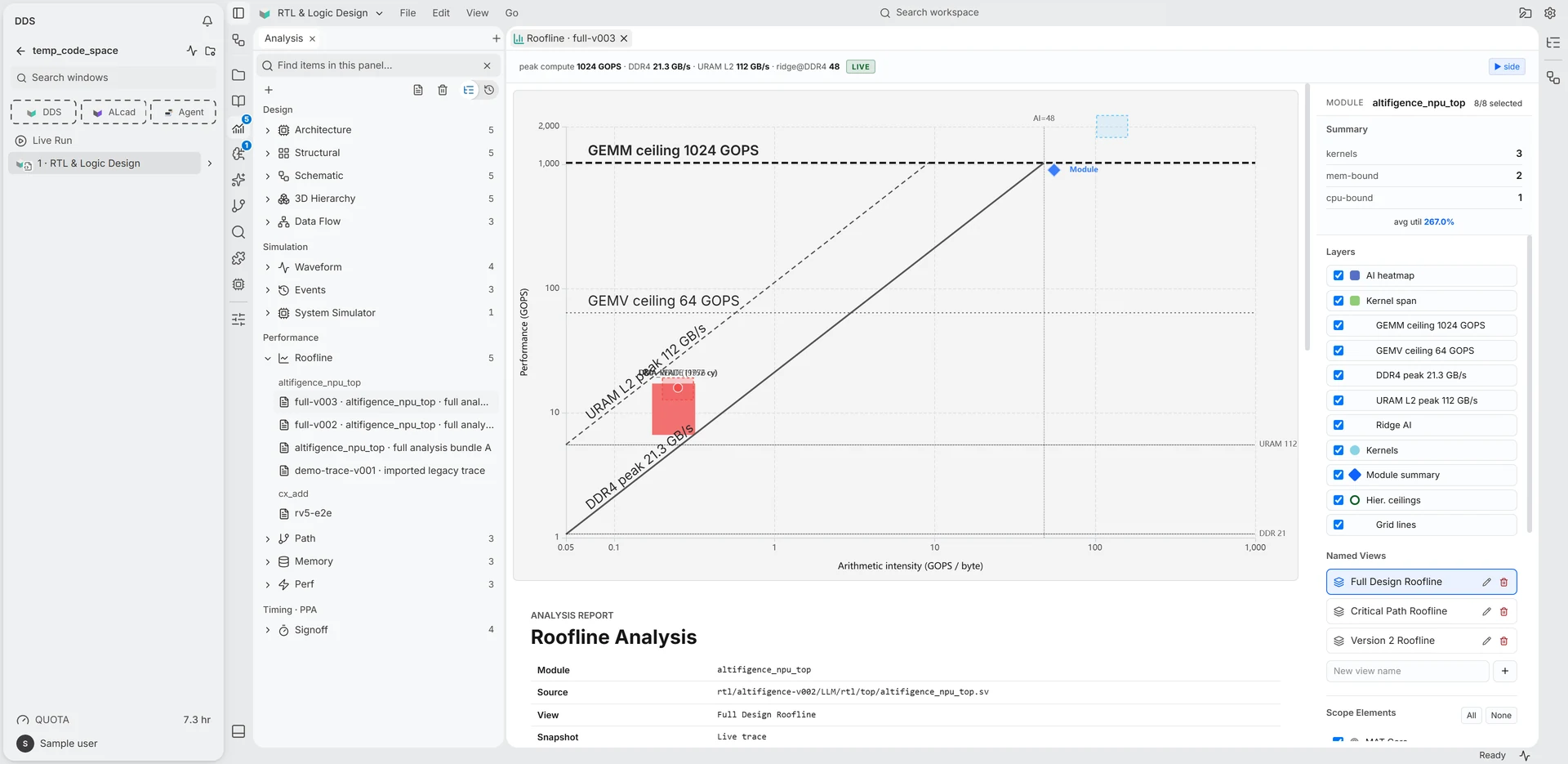This screenshot has height=764, width=1568.
Task: Click the trash icon in Analysis toolbar
Action: [443, 90]
